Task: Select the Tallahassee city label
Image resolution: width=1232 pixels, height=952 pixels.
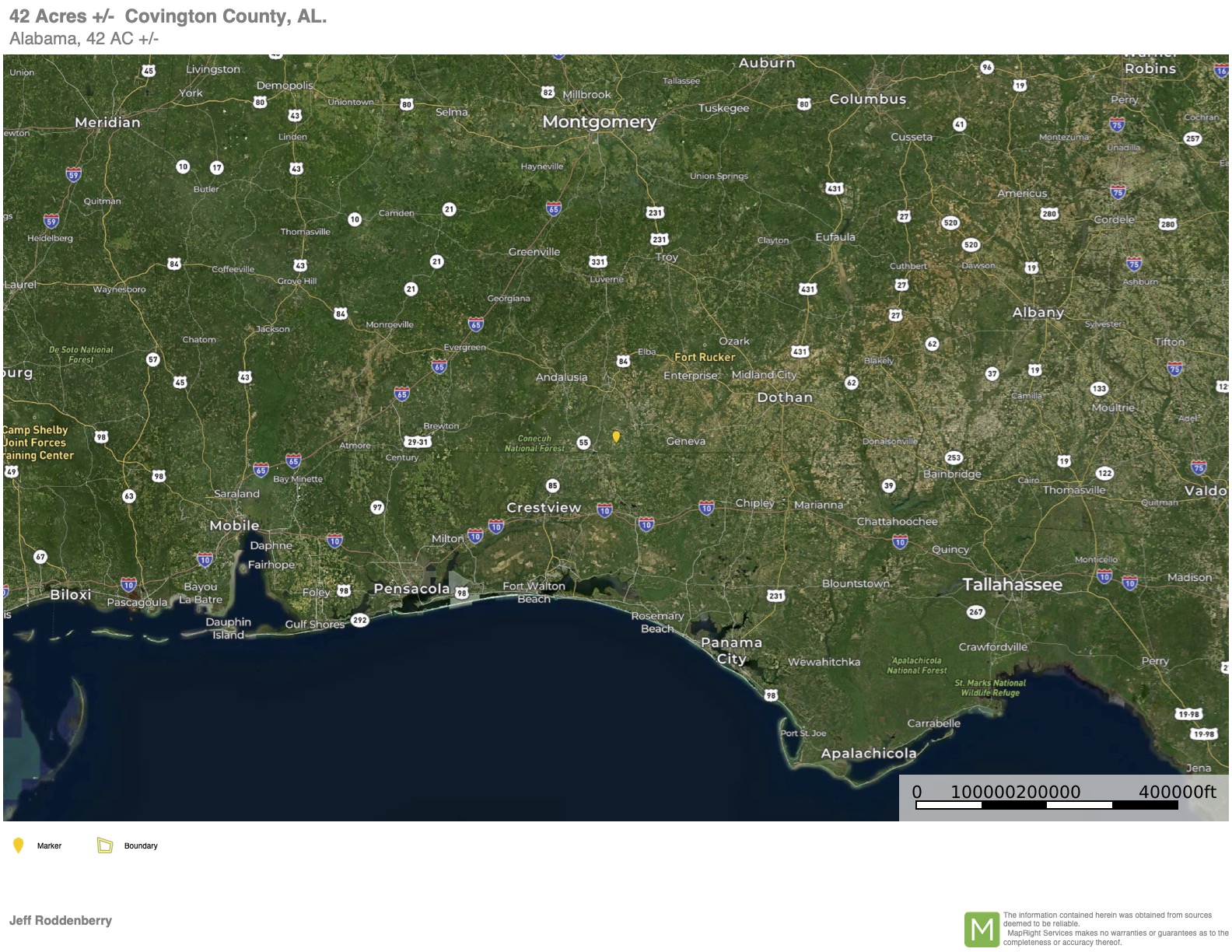Action: coord(1012,585)
